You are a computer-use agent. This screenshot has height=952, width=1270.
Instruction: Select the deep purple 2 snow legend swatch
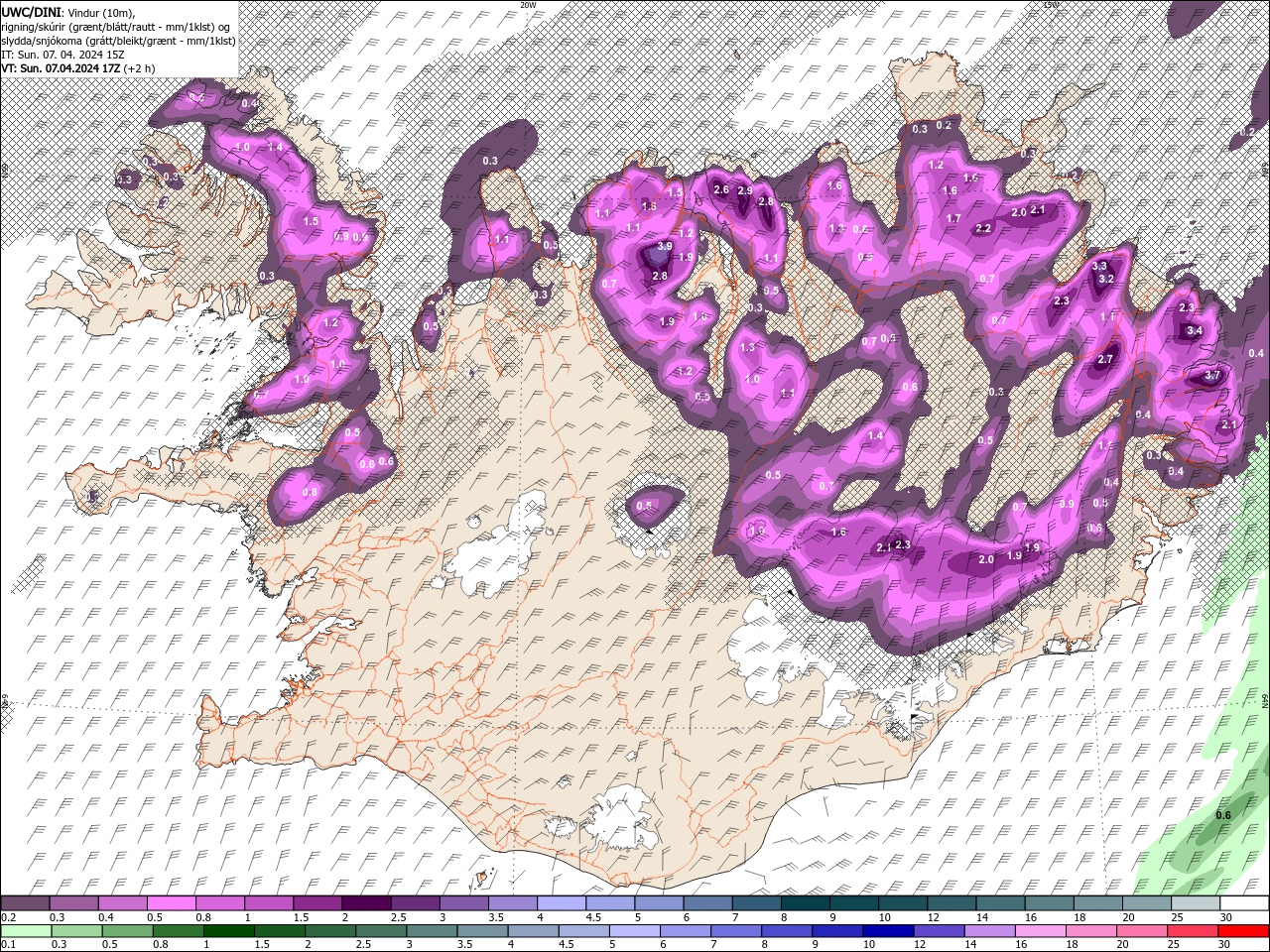[x=366, y=903]
